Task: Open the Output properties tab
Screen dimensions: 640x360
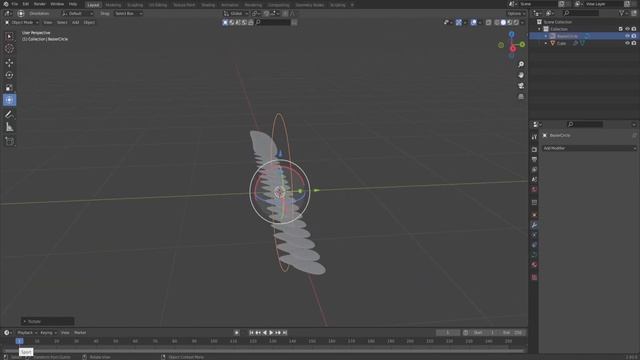Action: tap(534, 160)
